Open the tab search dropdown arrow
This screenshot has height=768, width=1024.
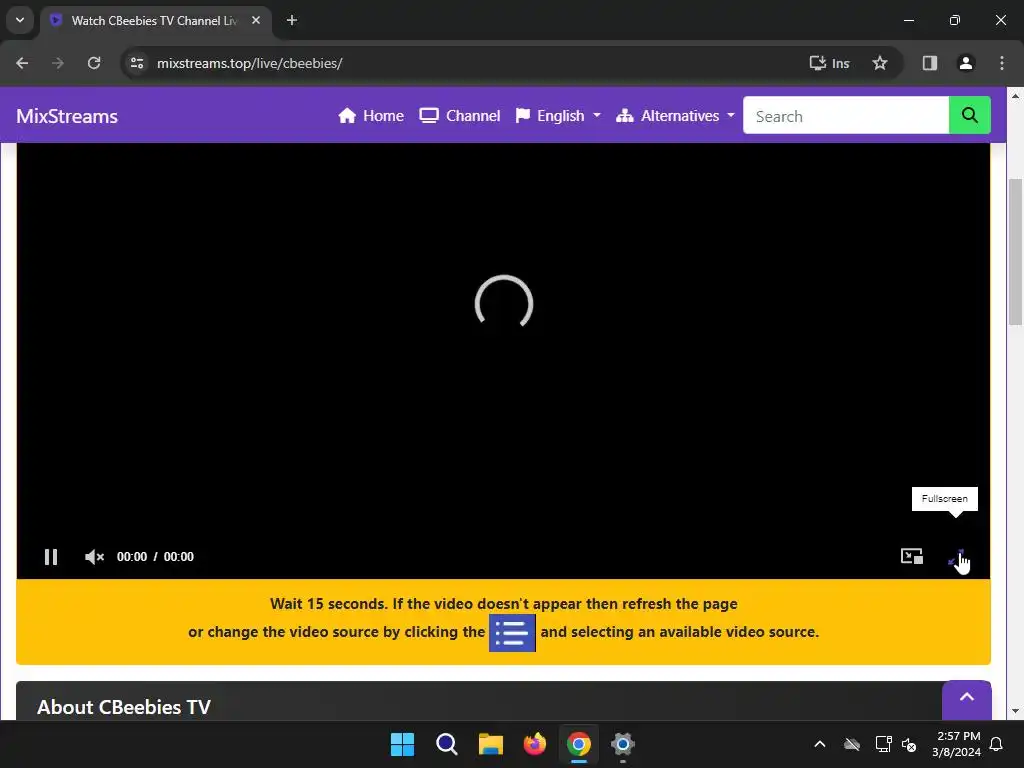pyautogui.click(x=20, y=20)
